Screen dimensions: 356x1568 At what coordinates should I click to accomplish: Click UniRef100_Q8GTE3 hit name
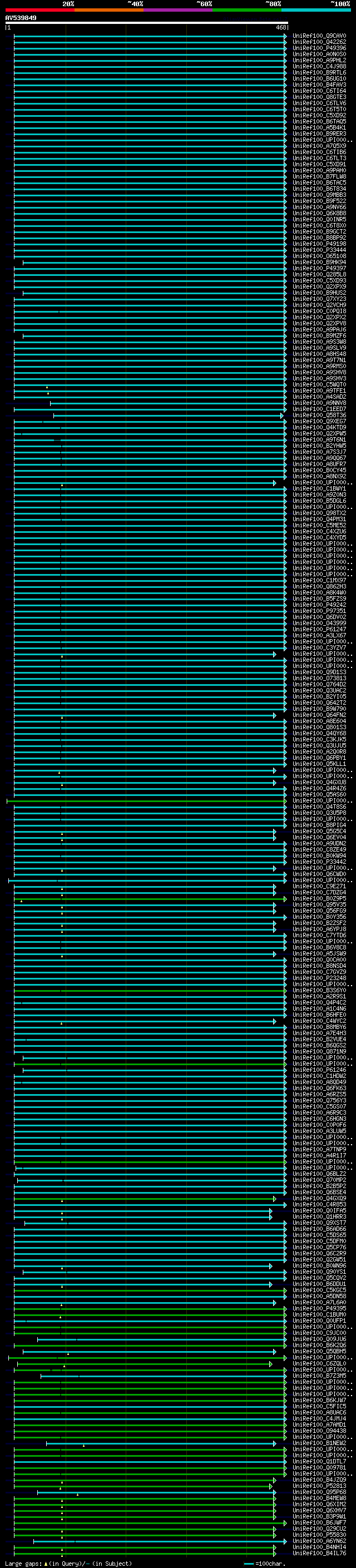[319, 97]
